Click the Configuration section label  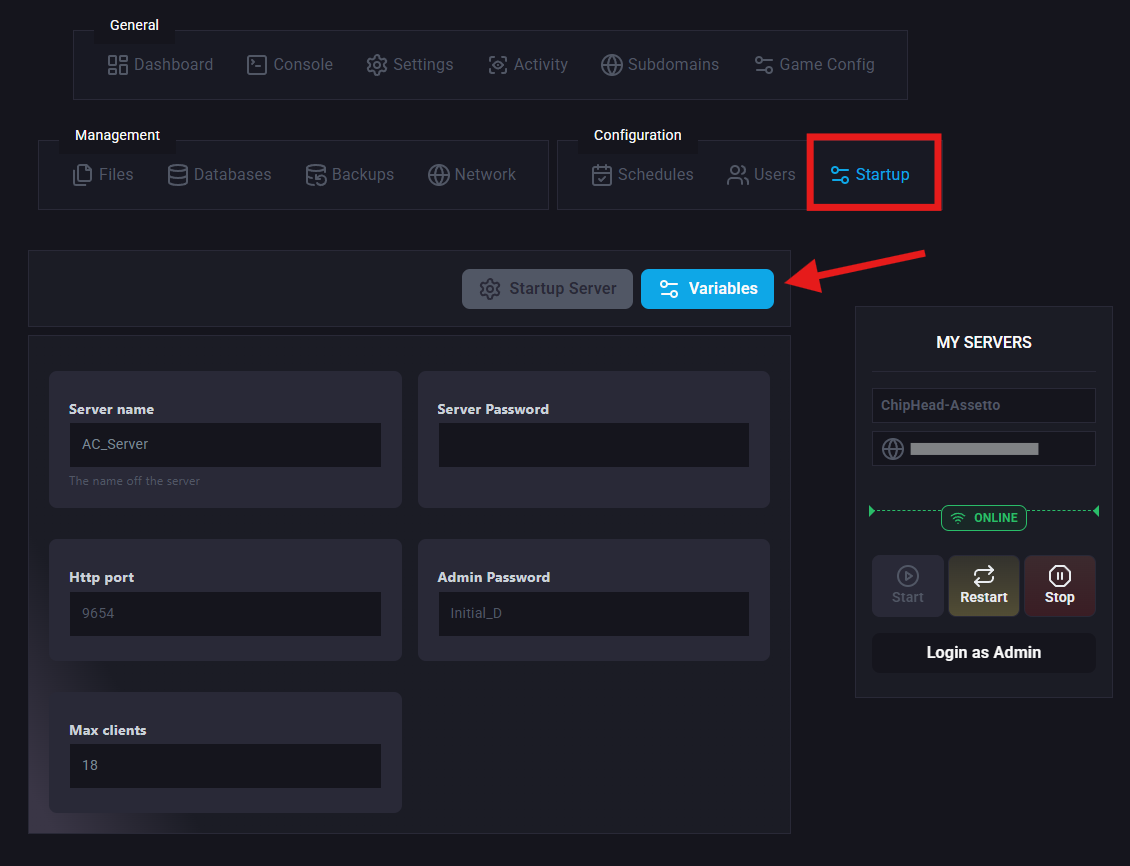tap(638, 135)
